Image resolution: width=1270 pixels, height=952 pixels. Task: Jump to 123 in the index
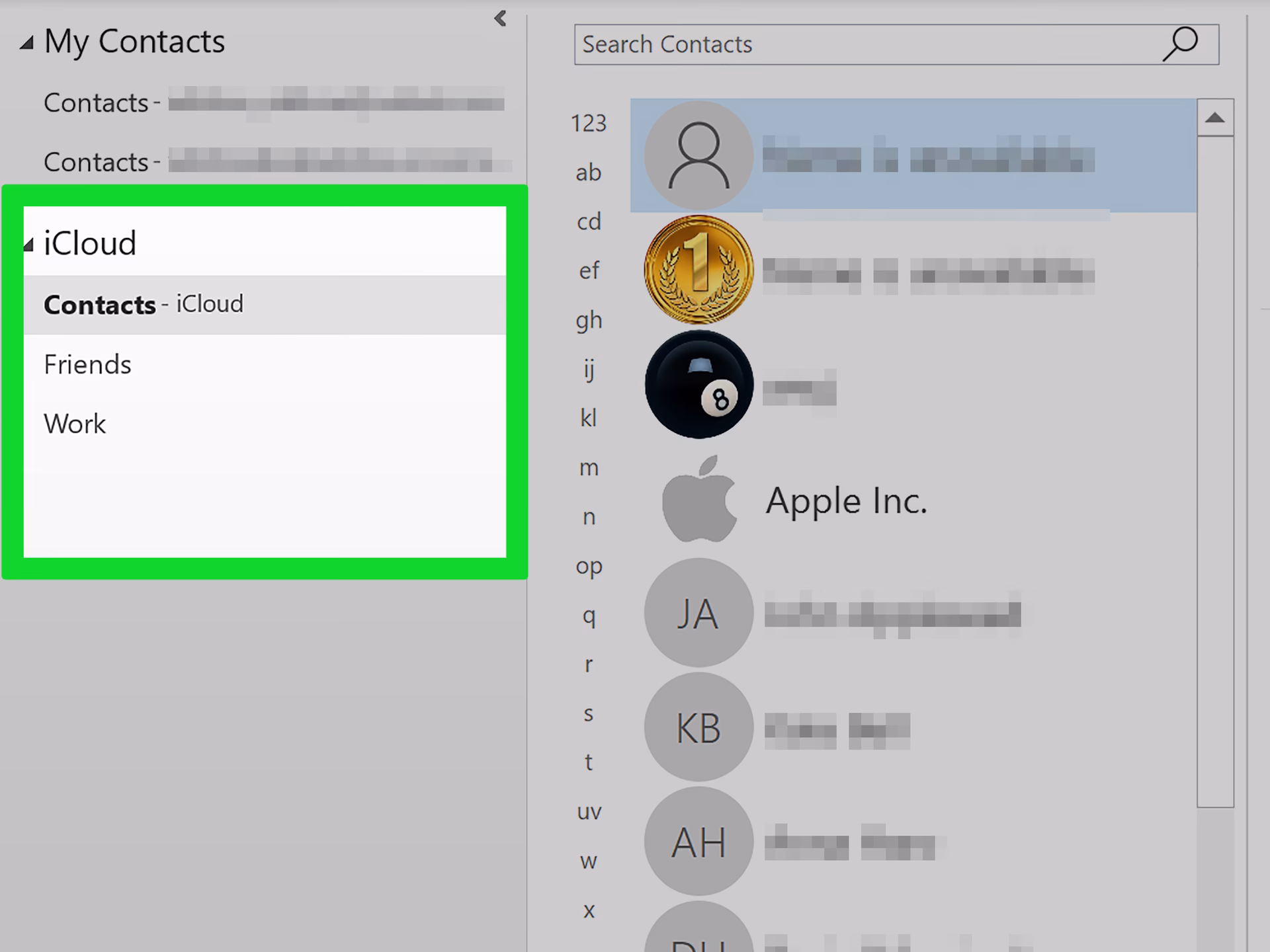[x=589, y=124]
